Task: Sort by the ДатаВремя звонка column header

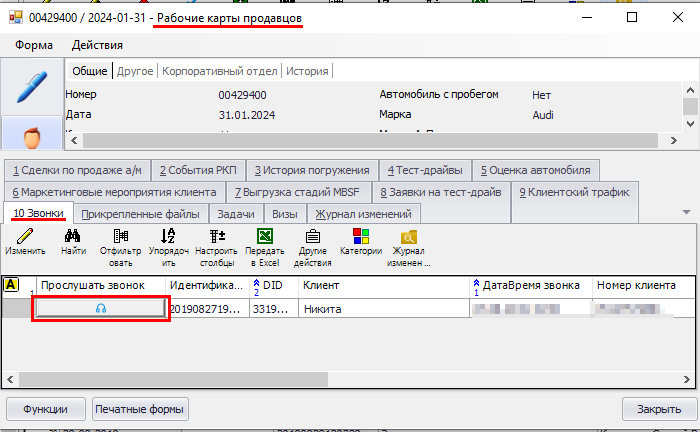Action: pos(530,286)
